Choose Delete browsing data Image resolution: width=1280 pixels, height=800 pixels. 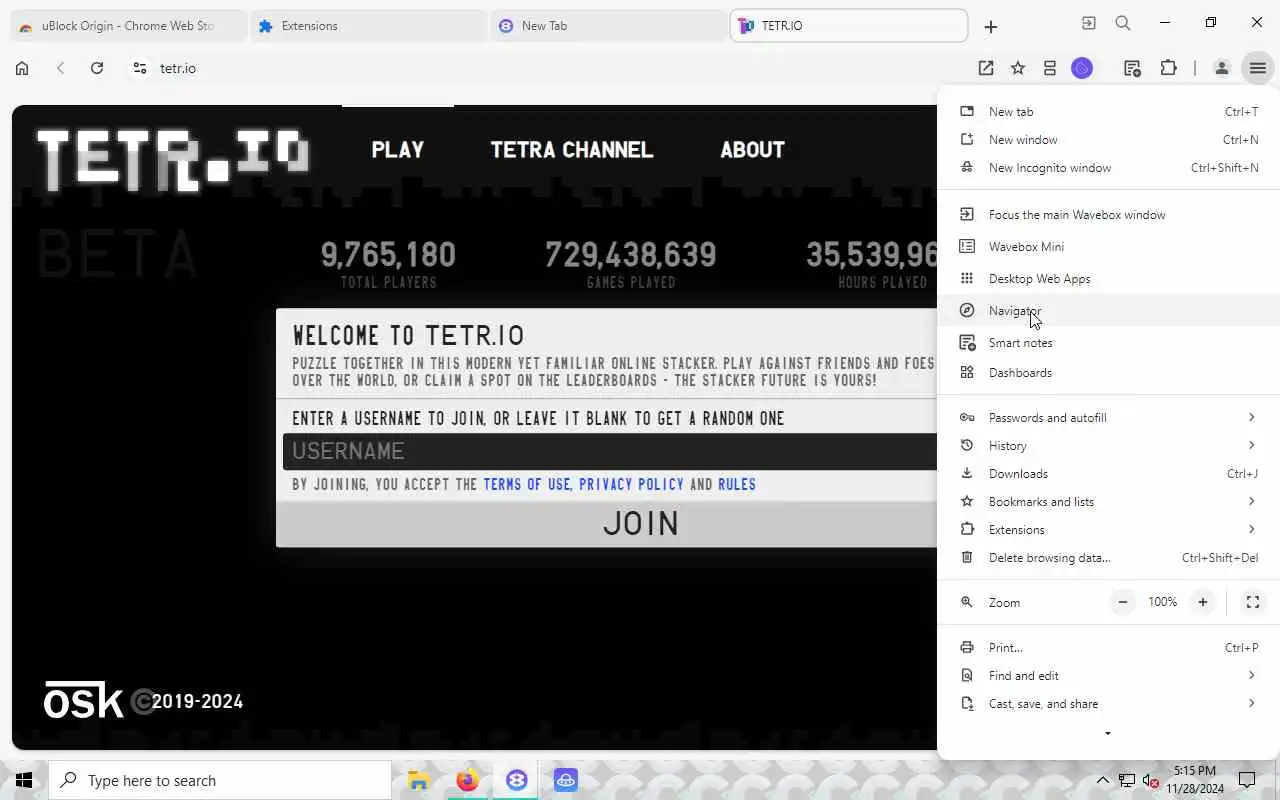[x=1108, y=558]
